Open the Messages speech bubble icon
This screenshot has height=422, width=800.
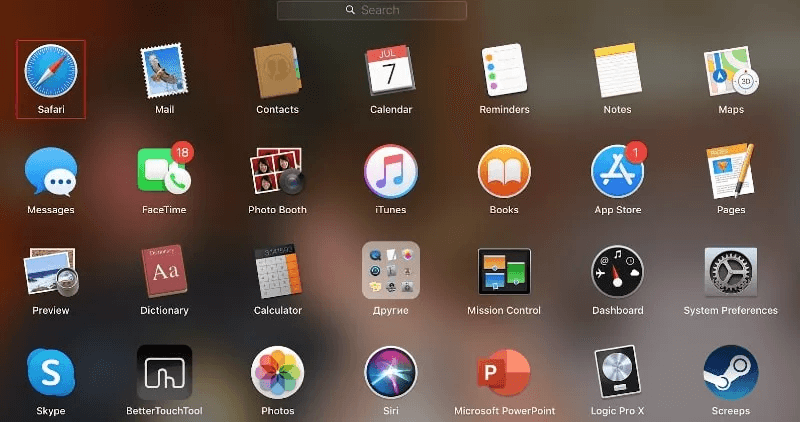click(51, 171)
